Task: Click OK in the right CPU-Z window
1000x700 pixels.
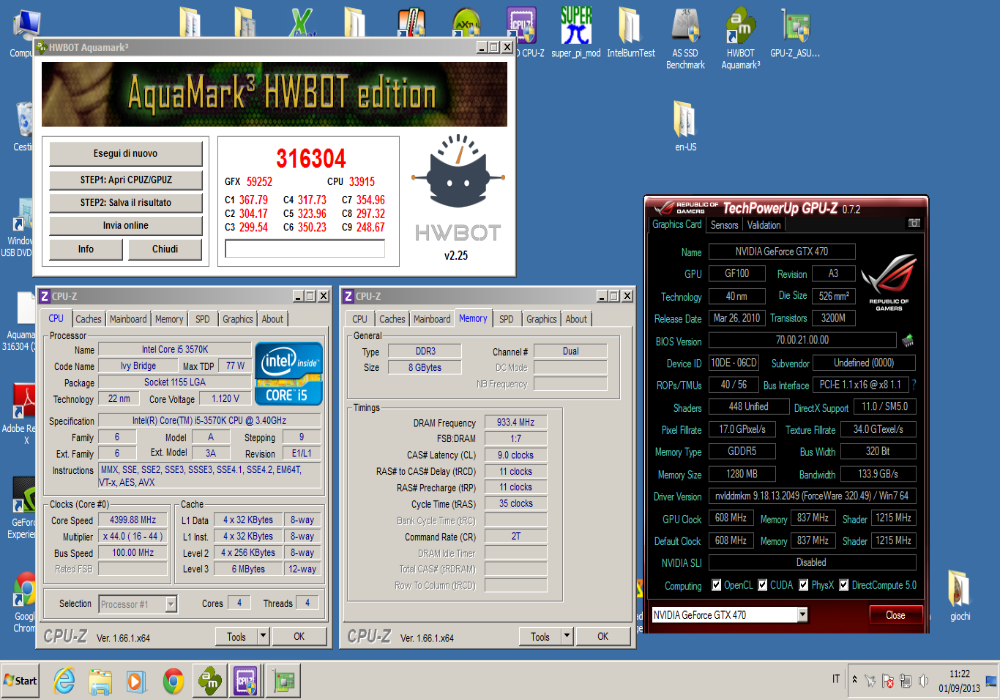Action: coord(603,636)
